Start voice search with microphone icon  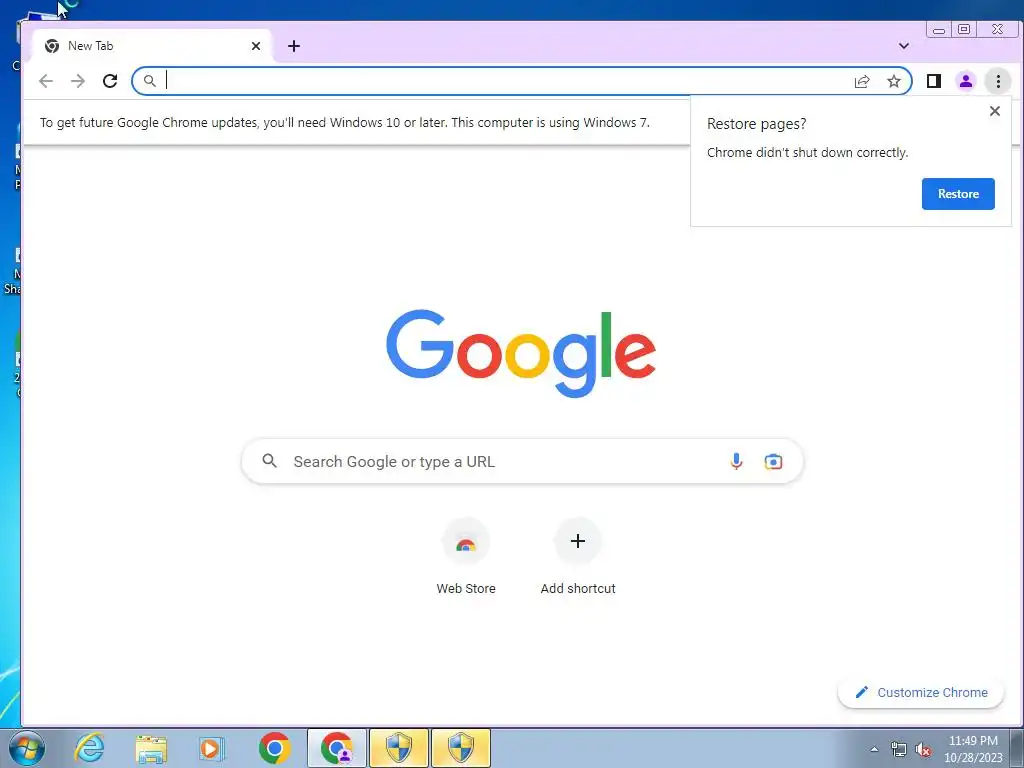[736, 462]
